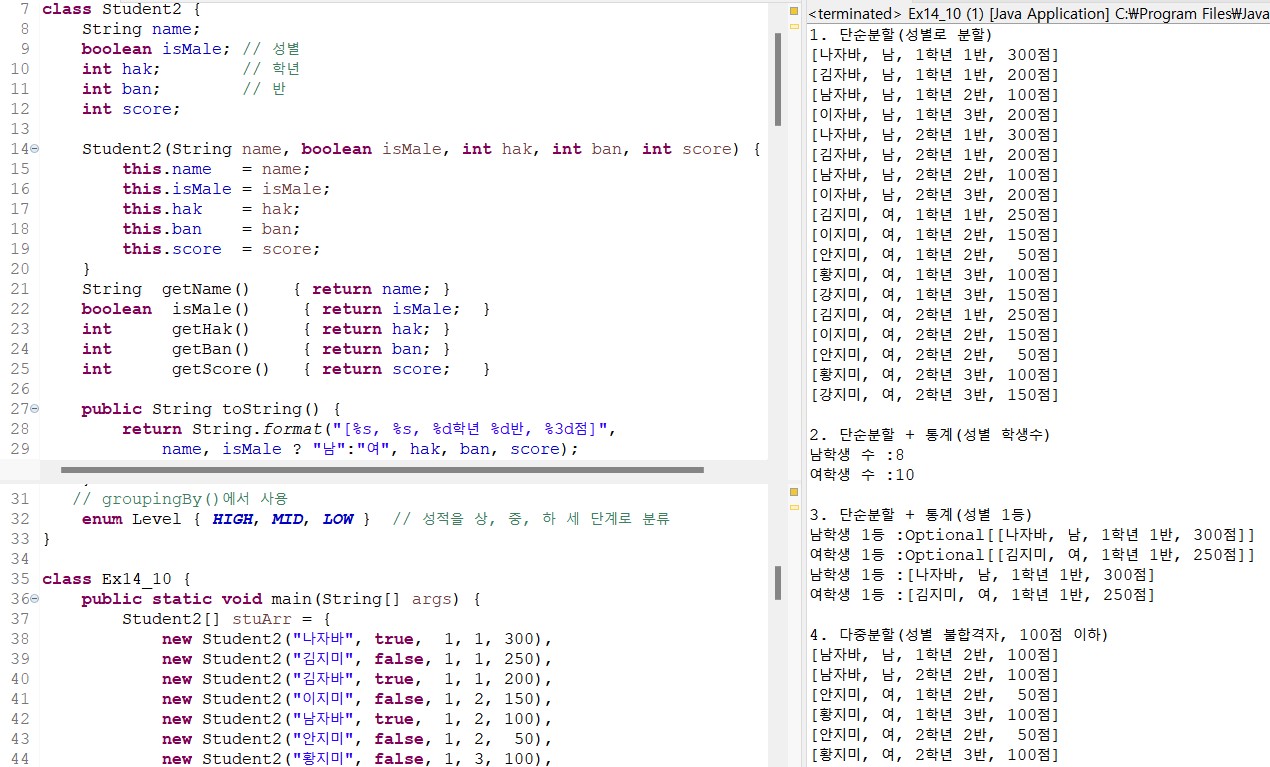The width and height of the screenshot is (1270, 767).
Task: Click the getHak() method on line 23
Action: (266, 329)
